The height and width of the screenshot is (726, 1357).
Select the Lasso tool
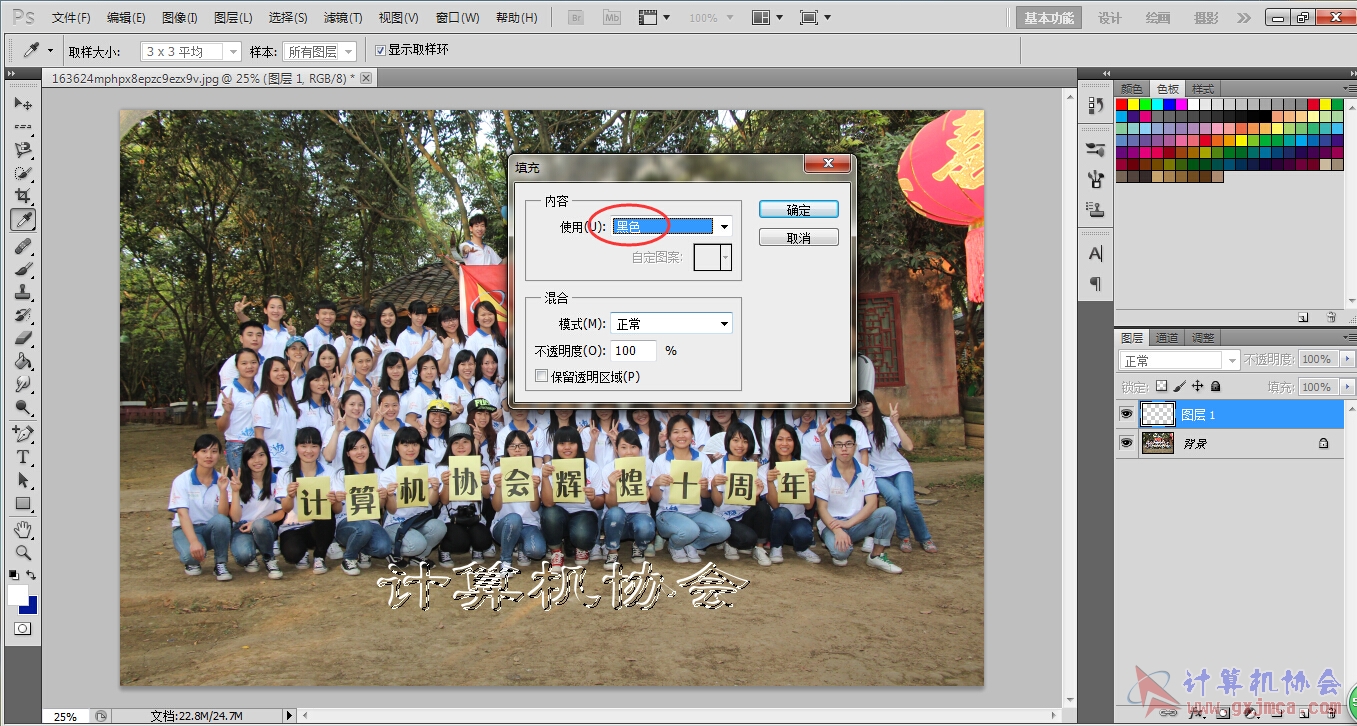(23, 150)
